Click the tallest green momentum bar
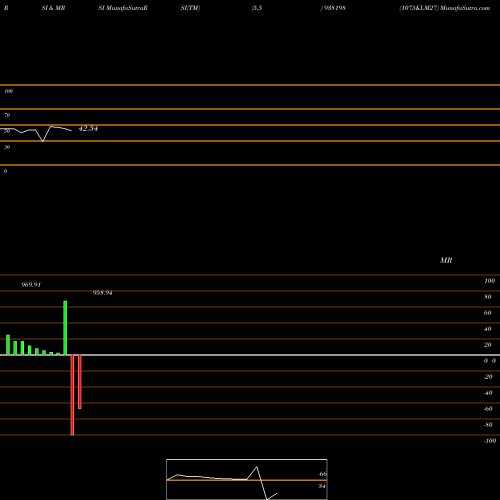 tap(65, 328)
